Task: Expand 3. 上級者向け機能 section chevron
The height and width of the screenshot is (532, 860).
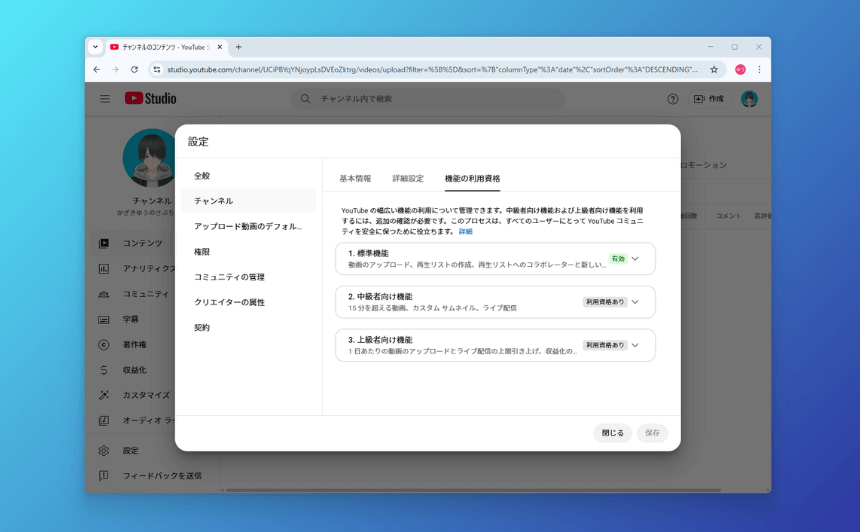Action: [x=635, y=346]
